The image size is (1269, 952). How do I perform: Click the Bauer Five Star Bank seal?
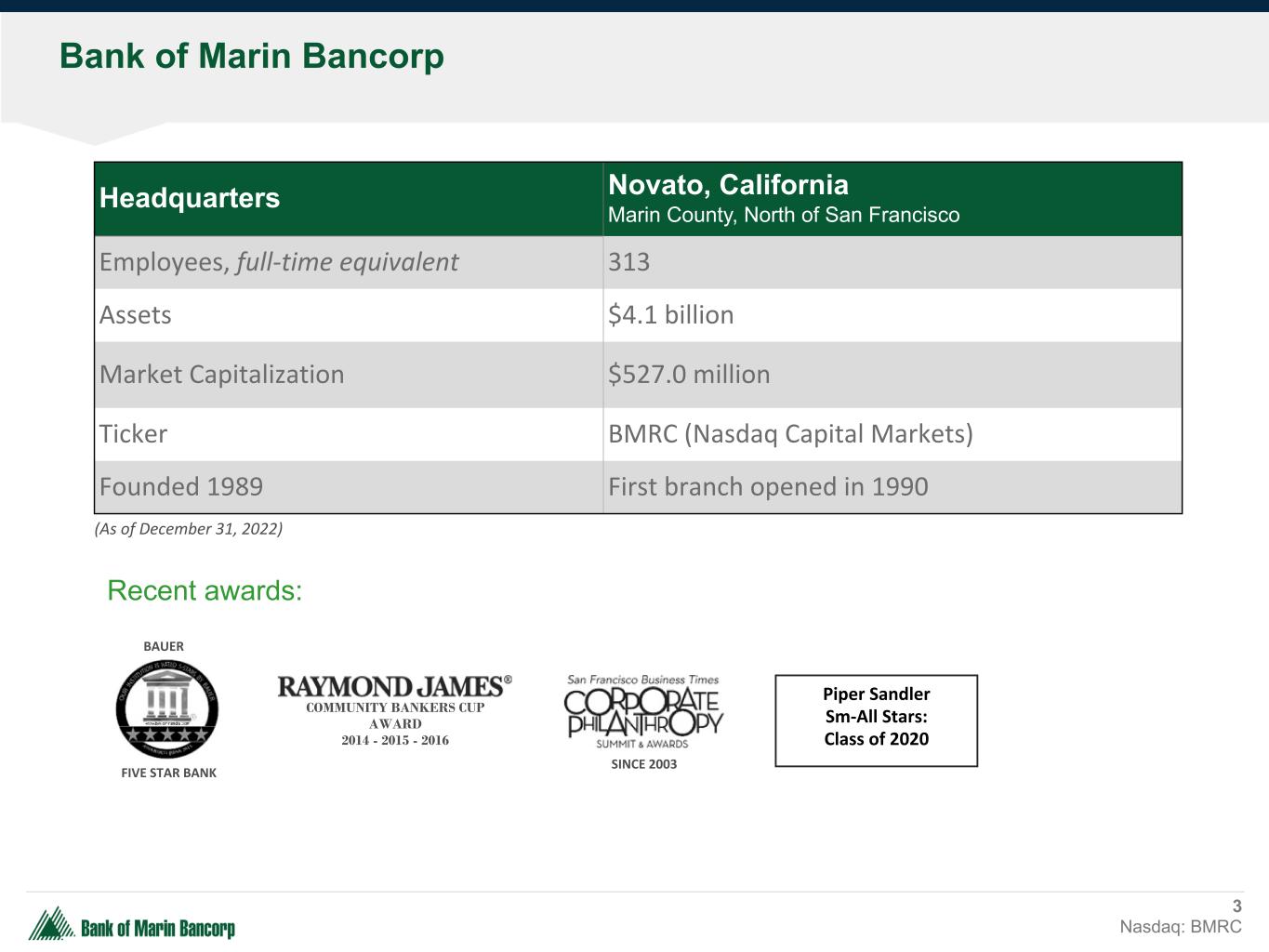167,710
